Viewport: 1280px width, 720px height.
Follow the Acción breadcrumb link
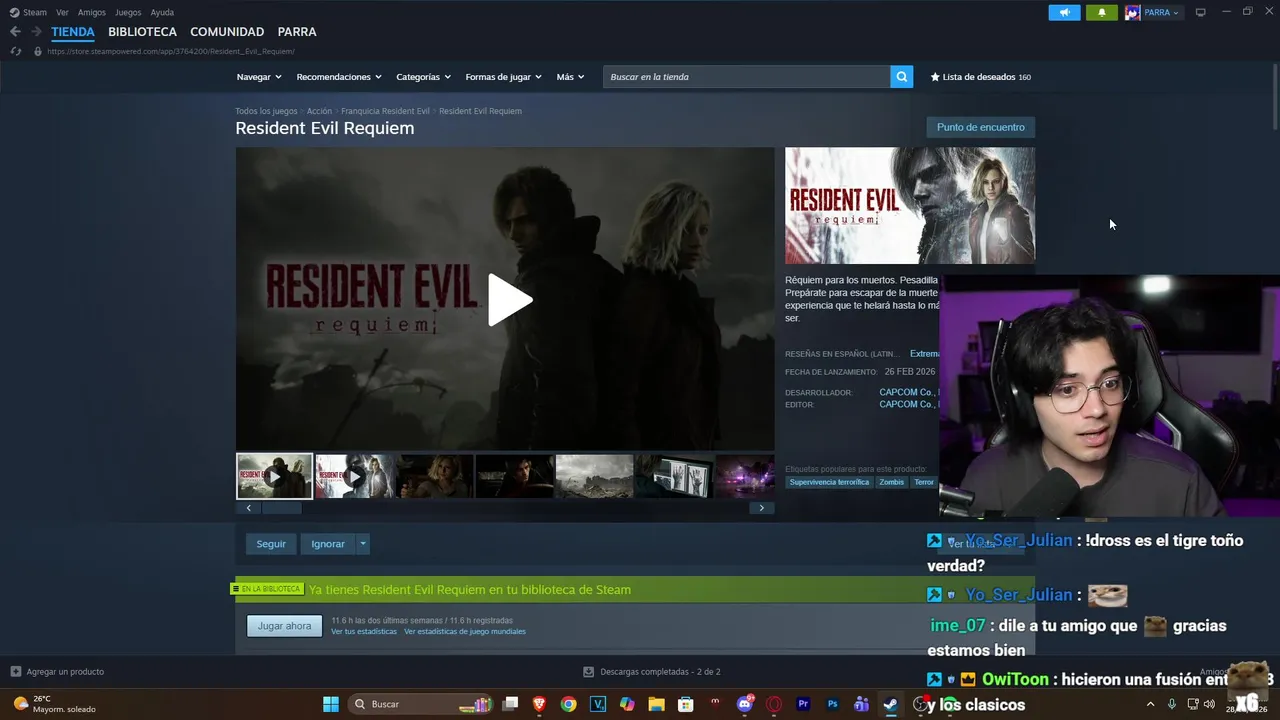click(x=319, y=111)
